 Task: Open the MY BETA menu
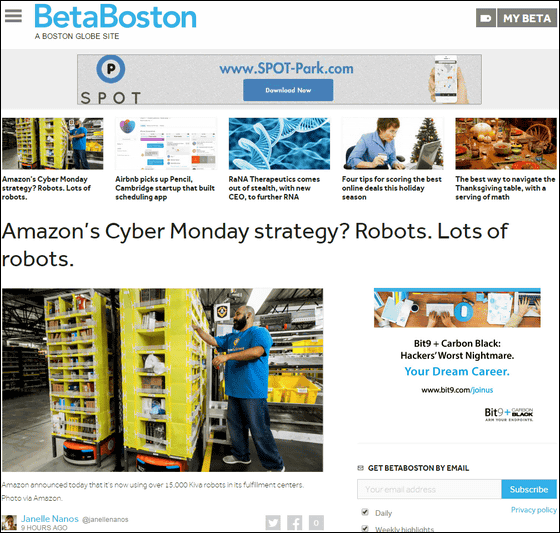(527, 18)
